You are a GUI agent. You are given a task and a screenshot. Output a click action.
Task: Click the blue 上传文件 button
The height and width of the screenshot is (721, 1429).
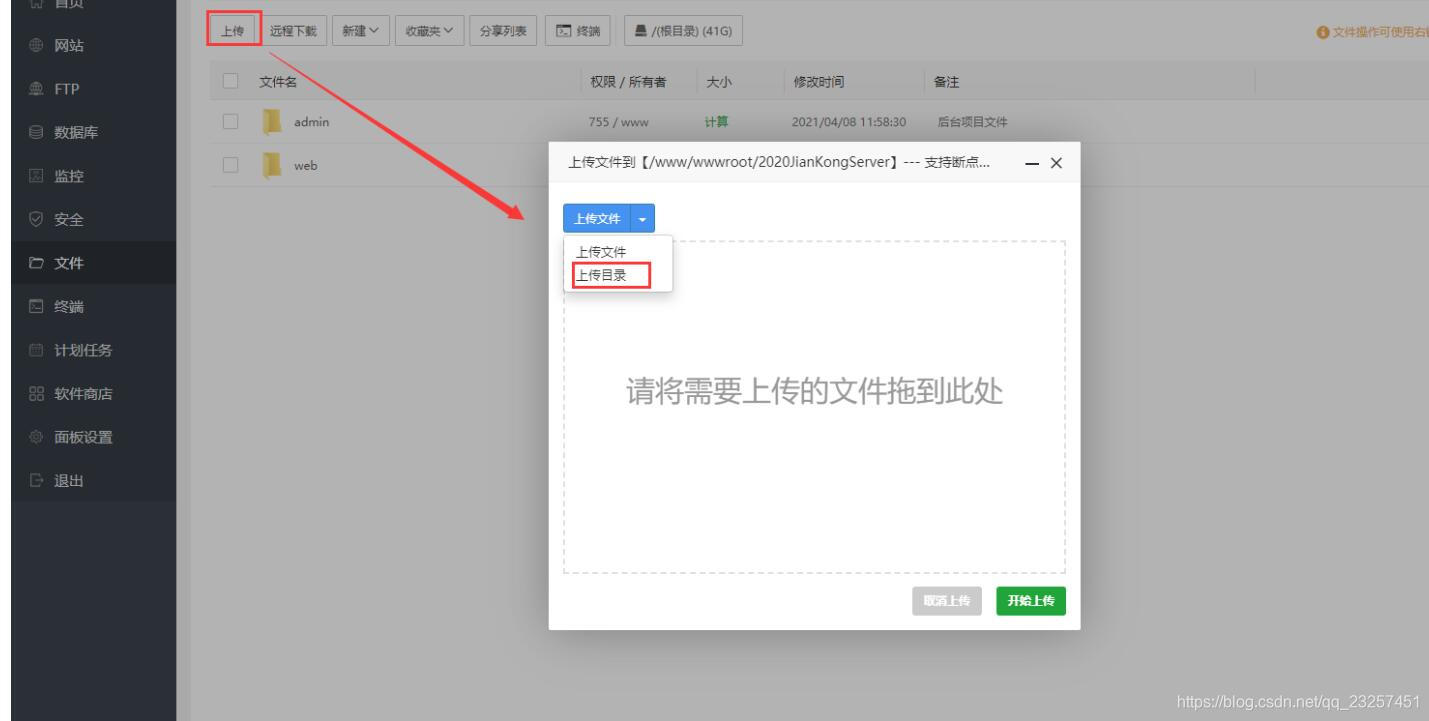(x=597, y=218)
